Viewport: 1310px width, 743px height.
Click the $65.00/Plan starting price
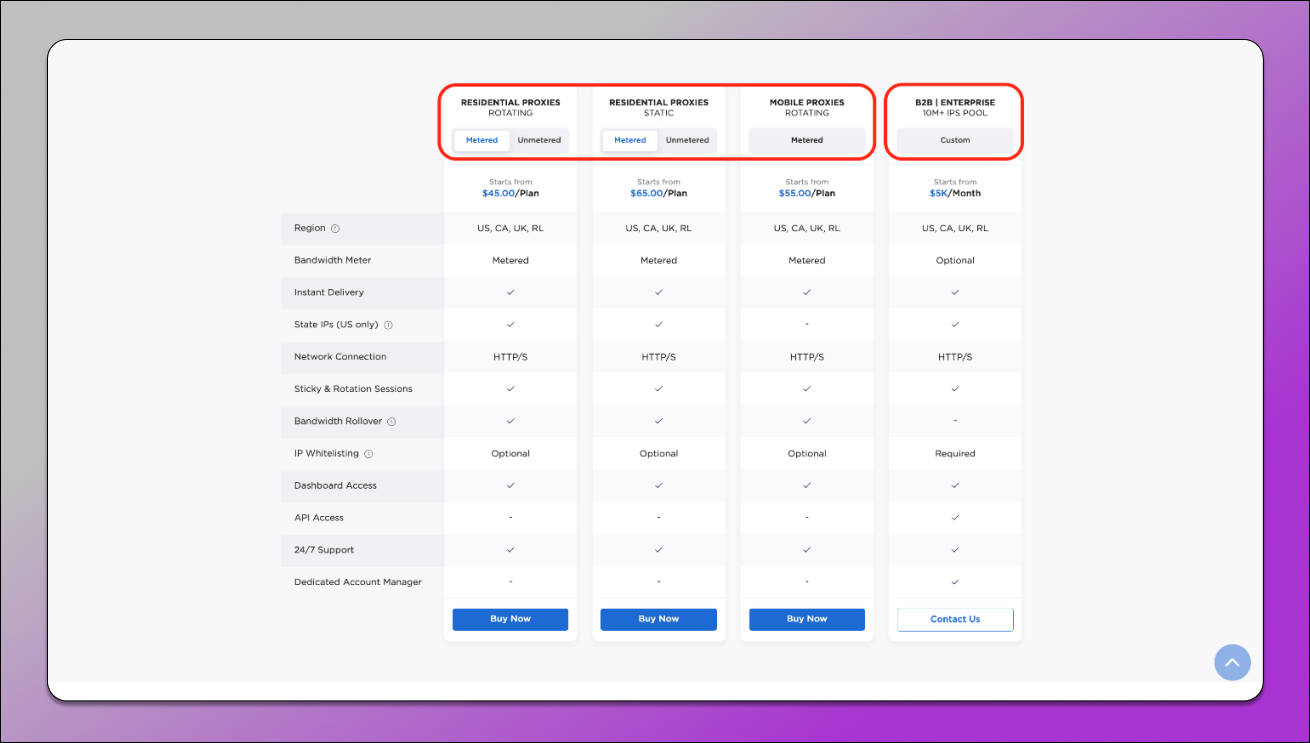(659, 193)
